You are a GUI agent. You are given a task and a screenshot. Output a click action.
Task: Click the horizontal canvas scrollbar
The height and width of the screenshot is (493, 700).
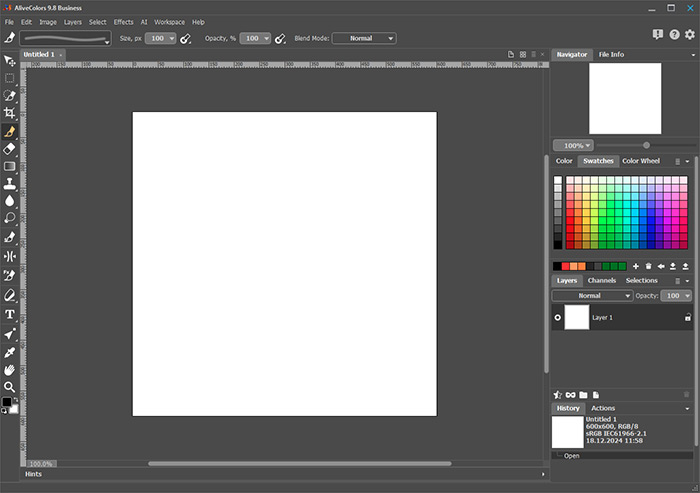[300, 464]
